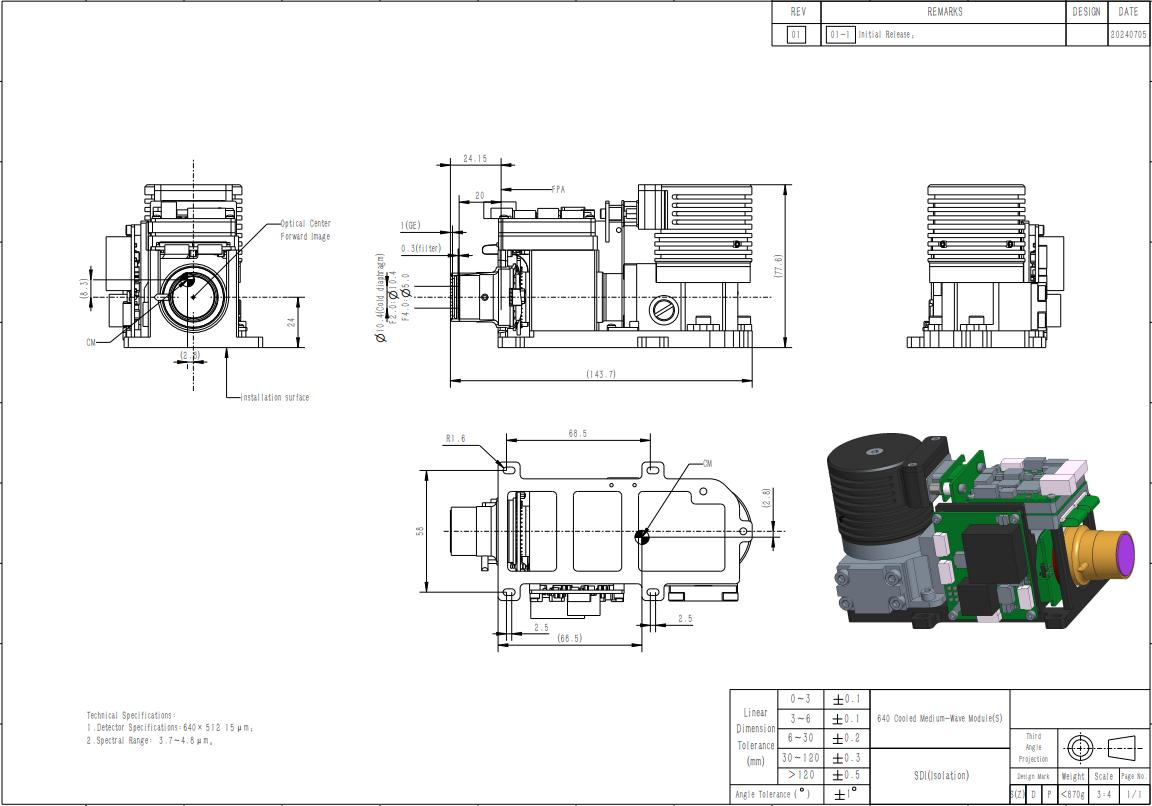1152x806 pixels.
Task: Click the FPA label
Action: tap(561, 188)
